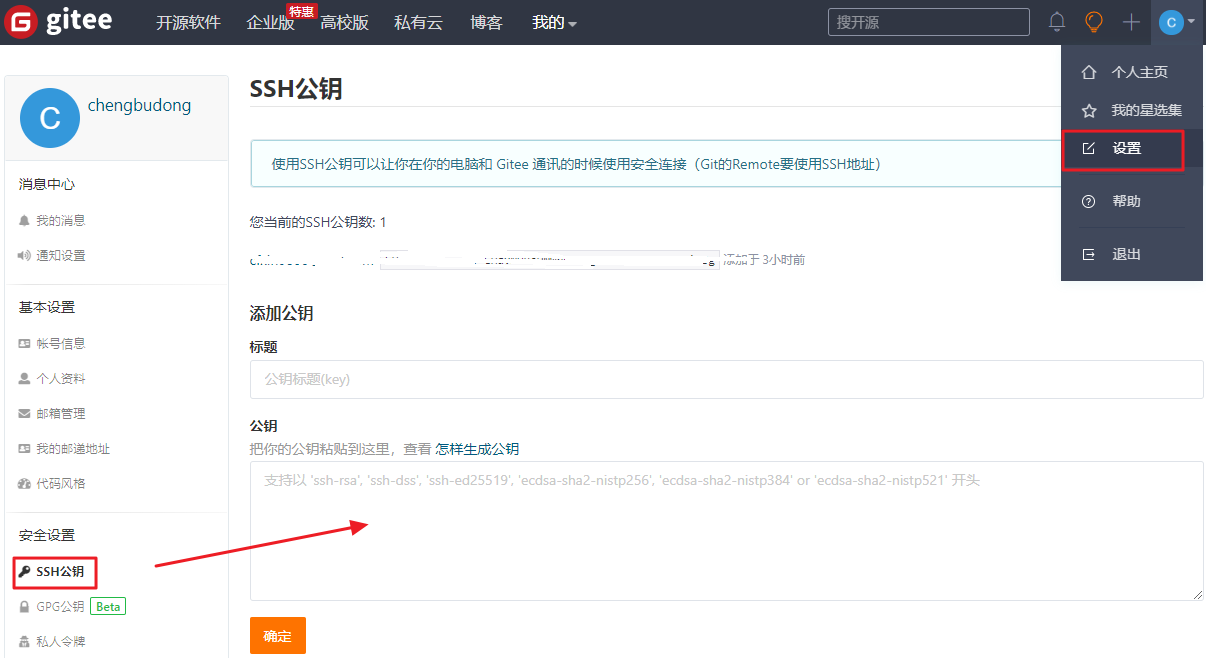Click the text 您当前的SSH公钥数: 1
Viewport: 1206px width, 658px height.
(x=318, y=222)
